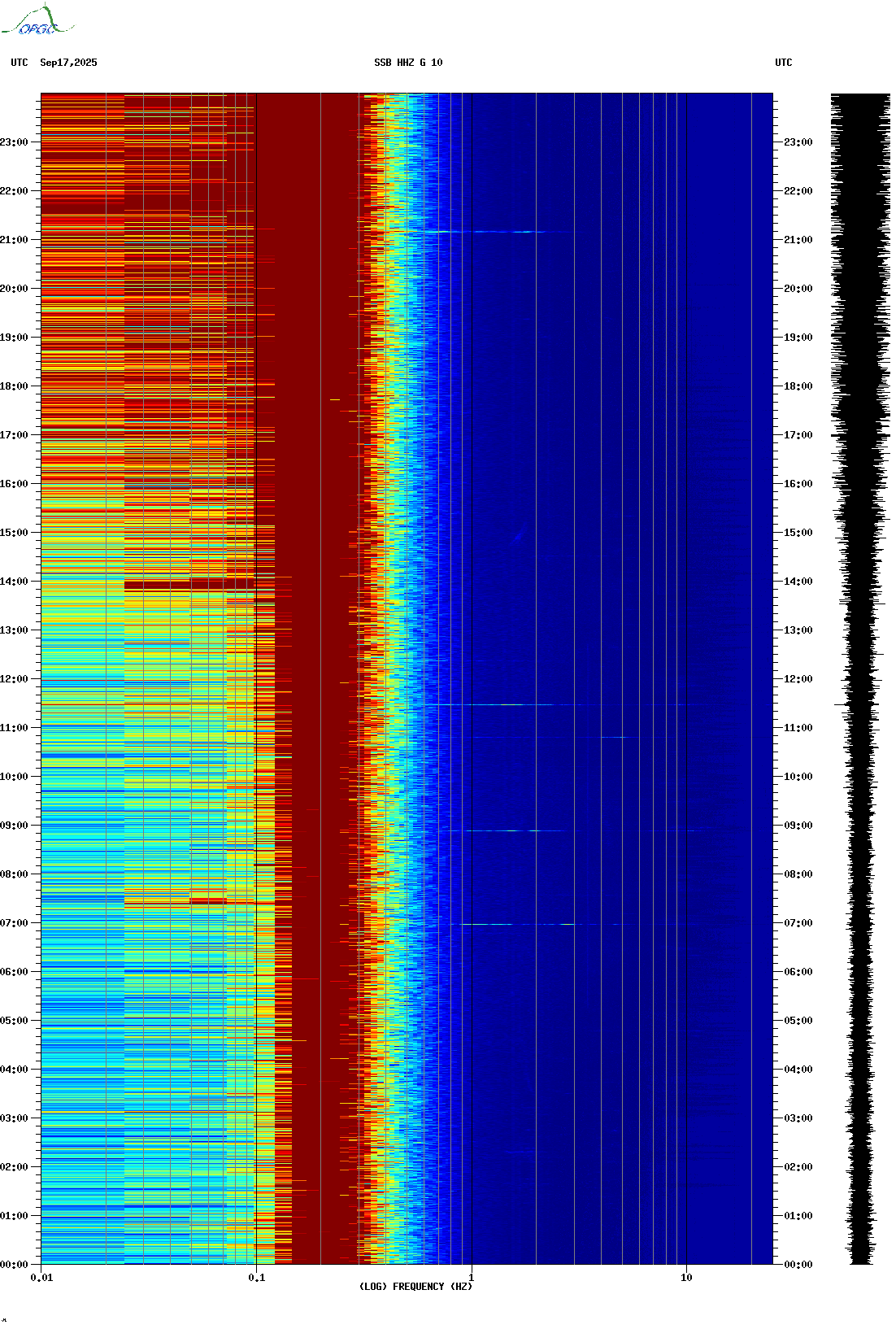Select the 1 Hz frequency axis label
This screenshot has width=896, height=1329.
point(471,1278)
